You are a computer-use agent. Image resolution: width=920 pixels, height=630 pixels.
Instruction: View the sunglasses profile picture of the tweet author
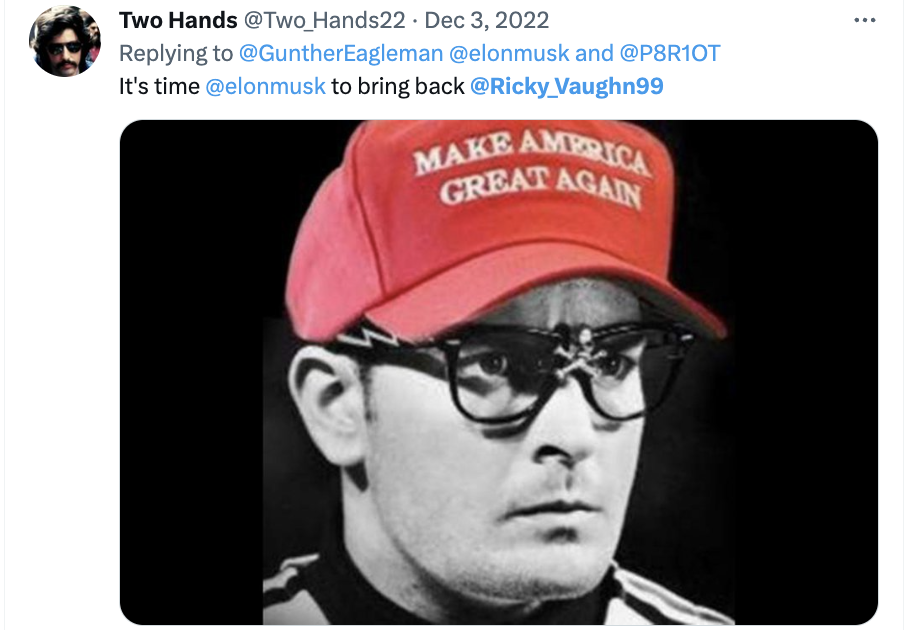(x=65, y=41)
